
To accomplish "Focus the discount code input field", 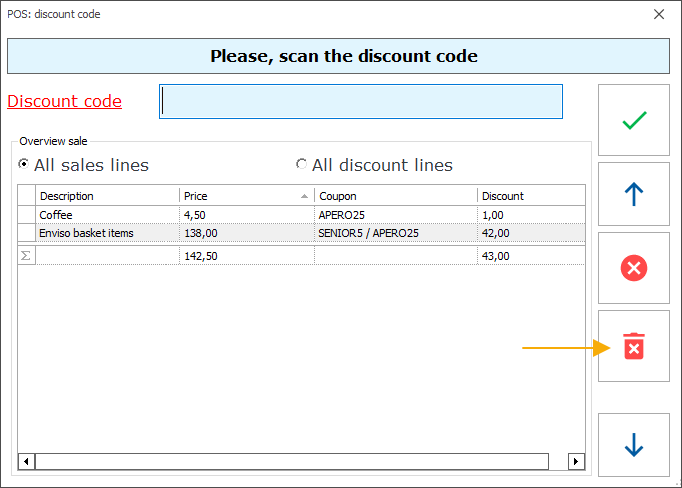I will (361, 101).
